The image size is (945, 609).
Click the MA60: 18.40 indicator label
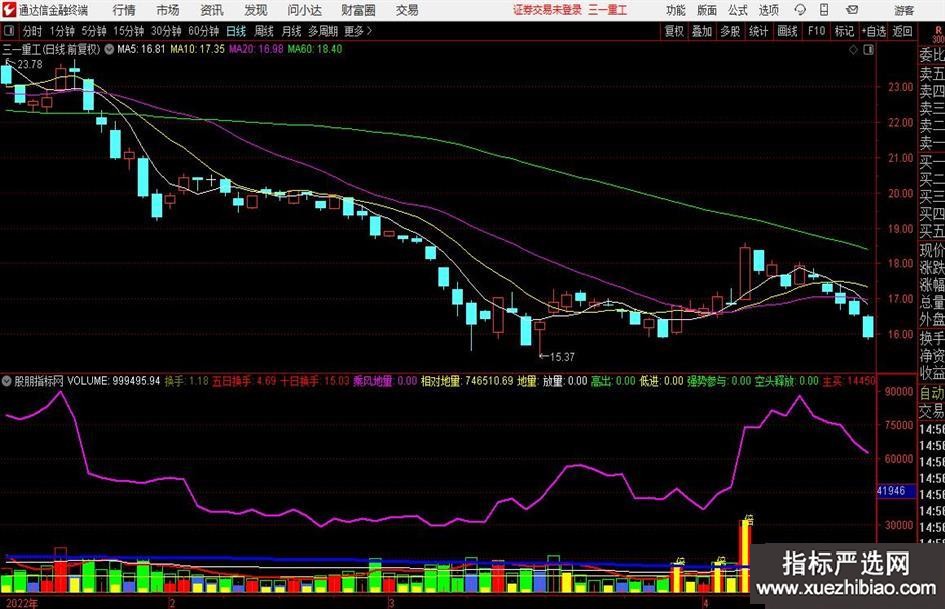tap(315, 49)
